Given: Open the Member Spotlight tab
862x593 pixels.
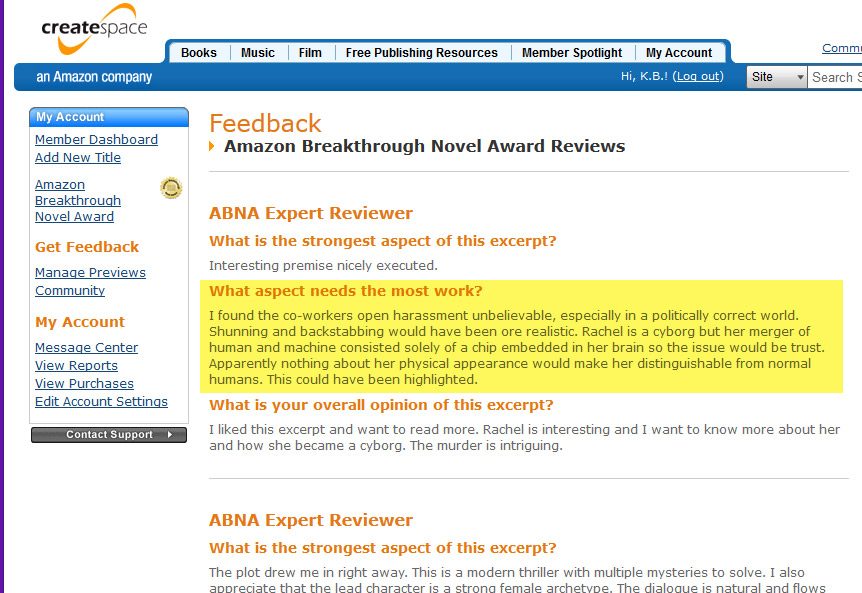Looking at the screenshot, I should click(572, 53).
